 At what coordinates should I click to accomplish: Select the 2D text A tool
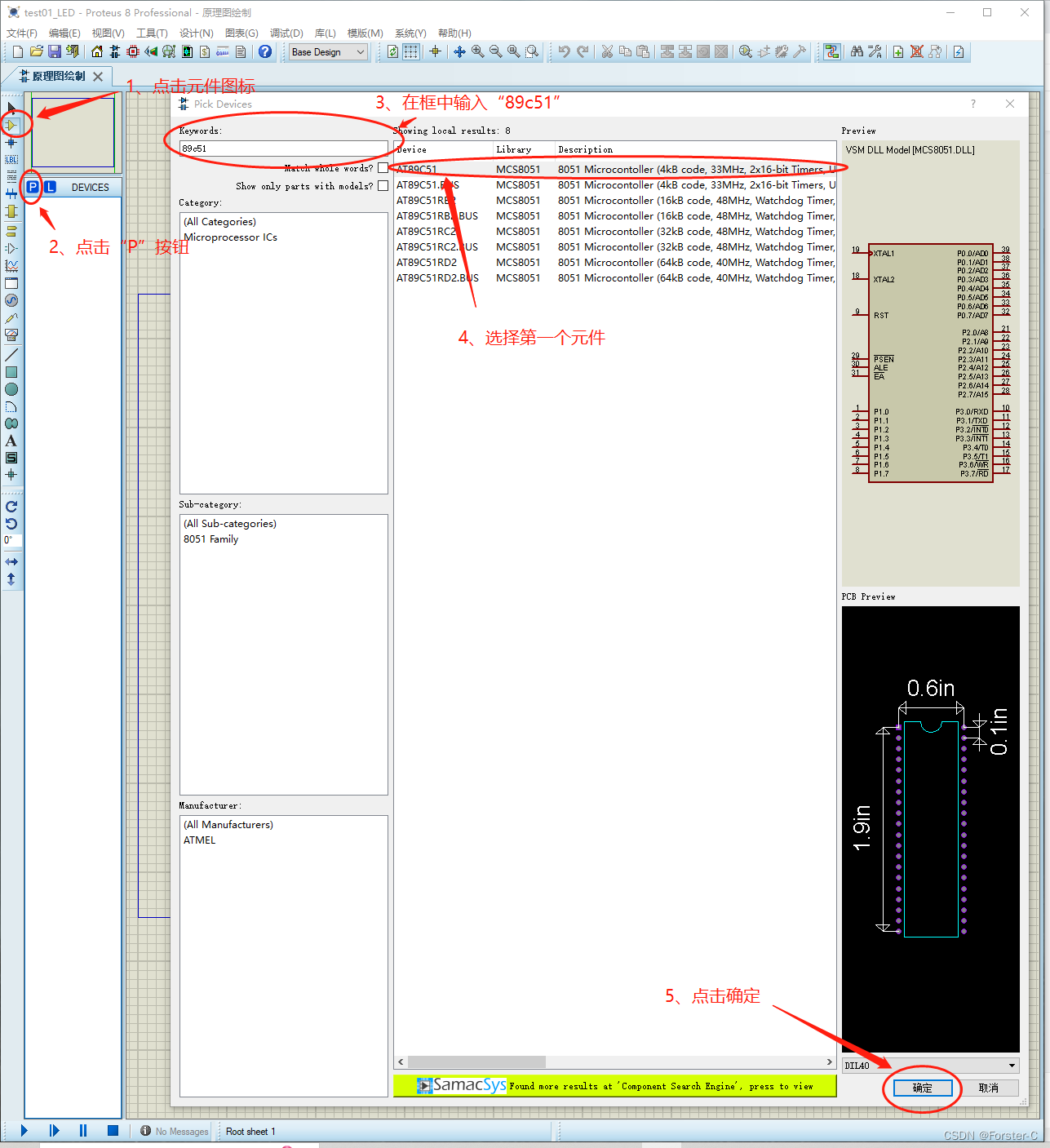[11, 441]
